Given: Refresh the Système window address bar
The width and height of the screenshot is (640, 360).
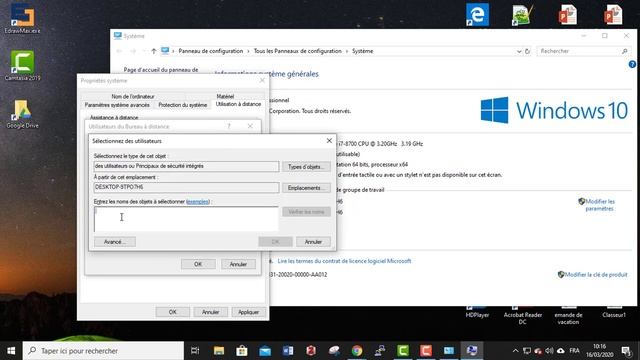Looking at the screenshot, I should 527,51.
